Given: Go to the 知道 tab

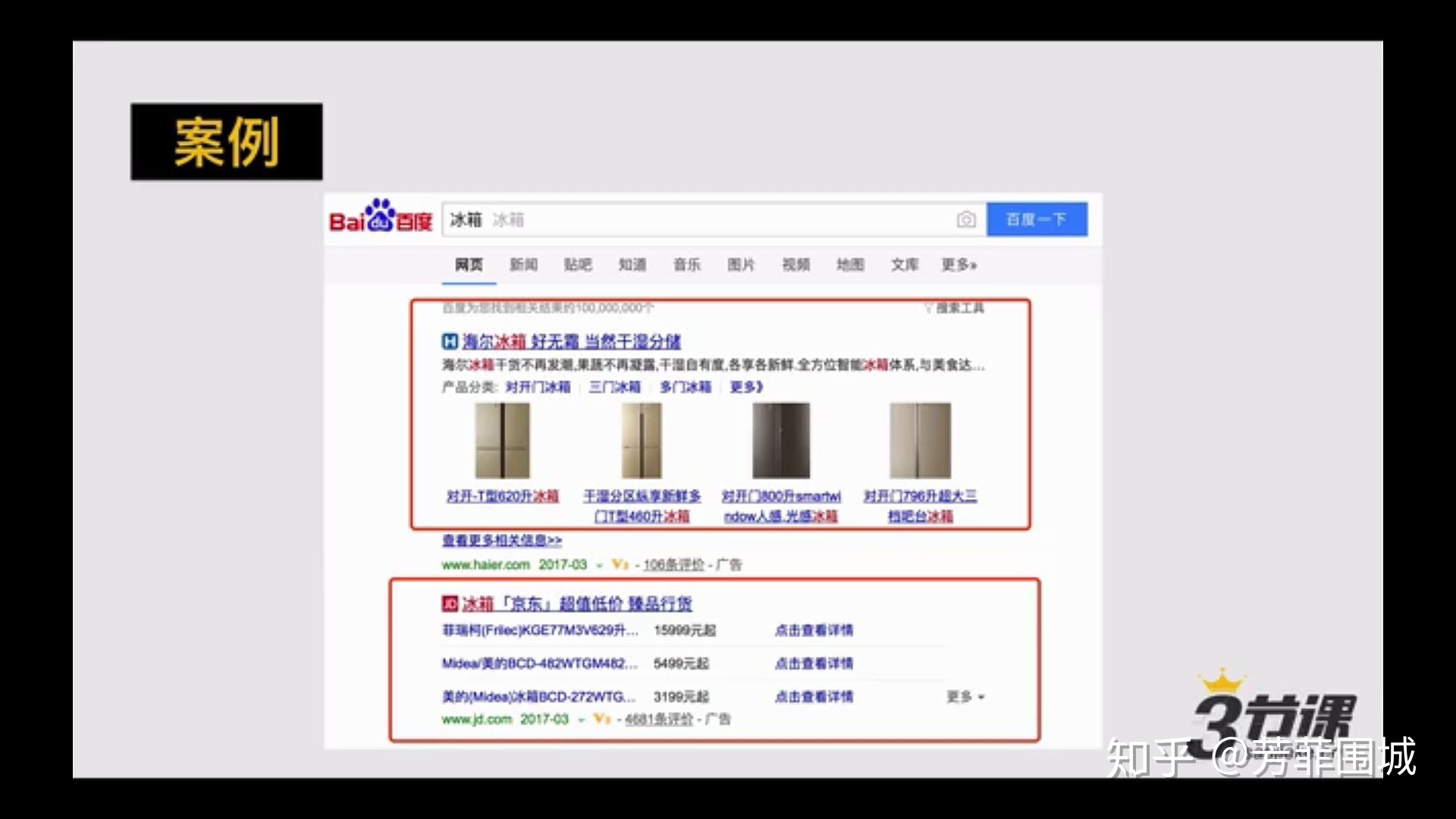Looking at the screenshot, I should pyautogui.click(x=632, y=265).
